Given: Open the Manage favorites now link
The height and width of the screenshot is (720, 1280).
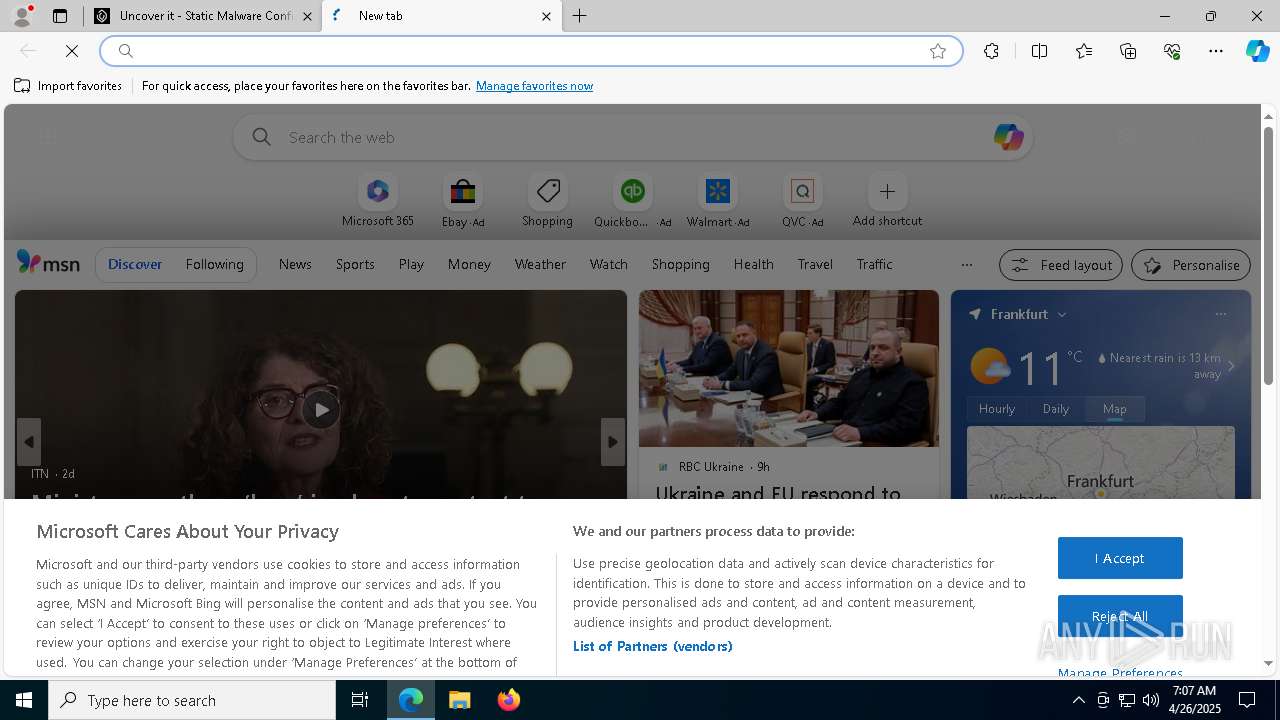Looking at the screenshot, I should (x=534, y=86).
